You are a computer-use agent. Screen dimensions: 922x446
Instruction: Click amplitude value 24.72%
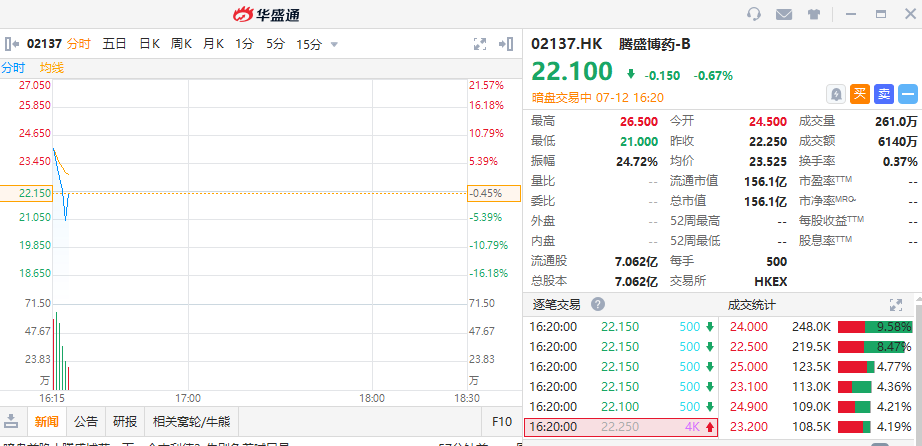638,161
